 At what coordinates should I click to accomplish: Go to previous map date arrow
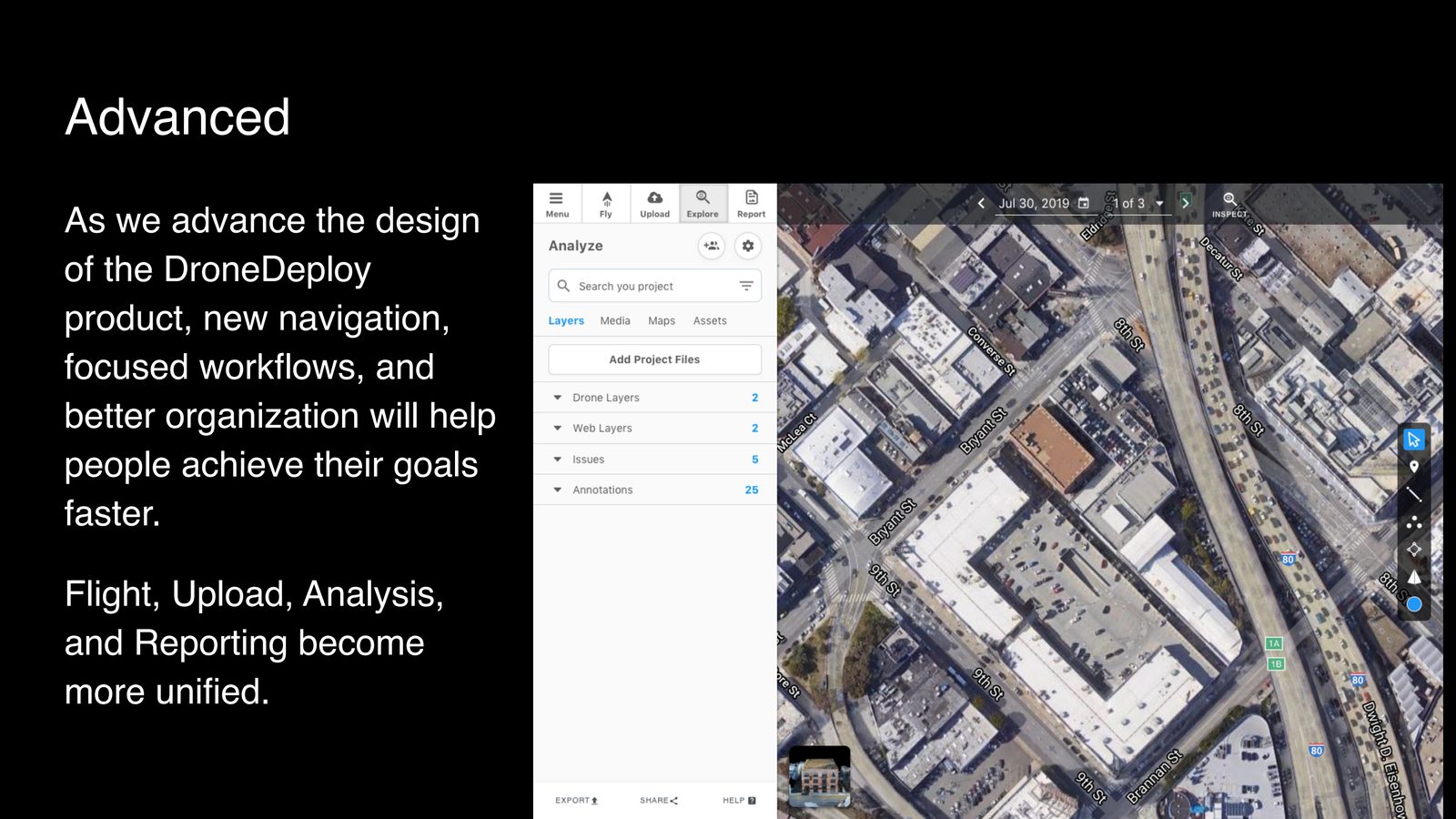coord(981,204)
